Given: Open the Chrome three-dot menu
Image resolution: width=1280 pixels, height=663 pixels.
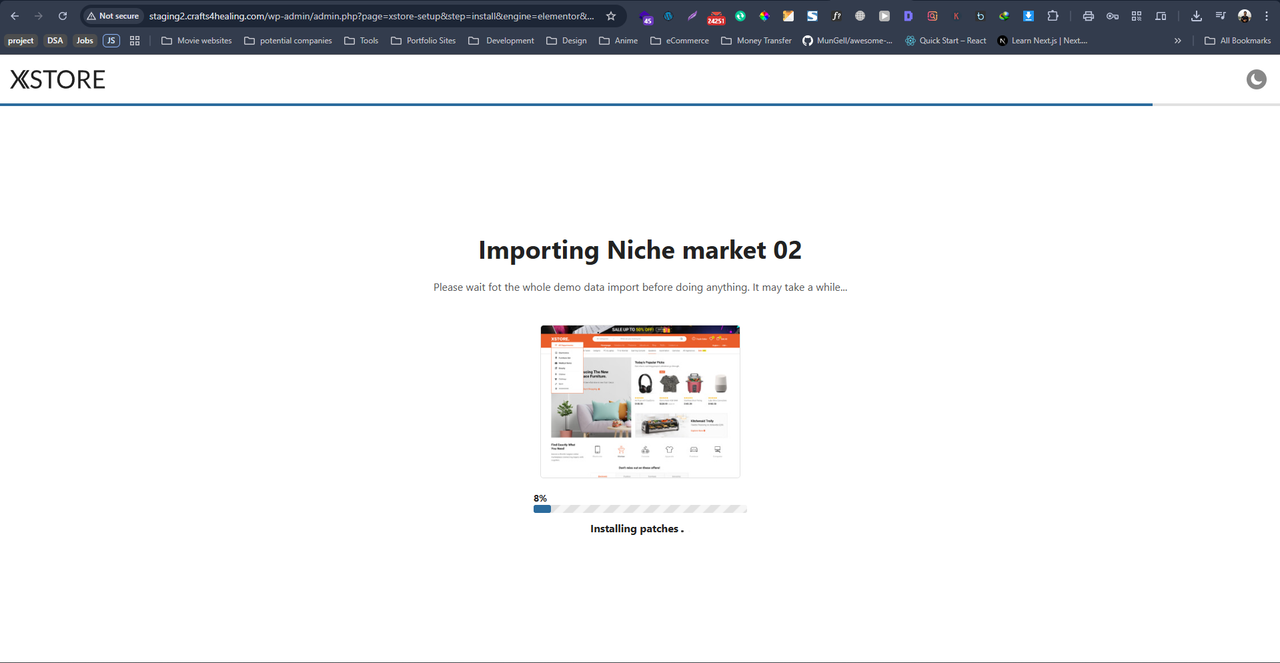Looking at the screenshot, I should [1266, 16].
